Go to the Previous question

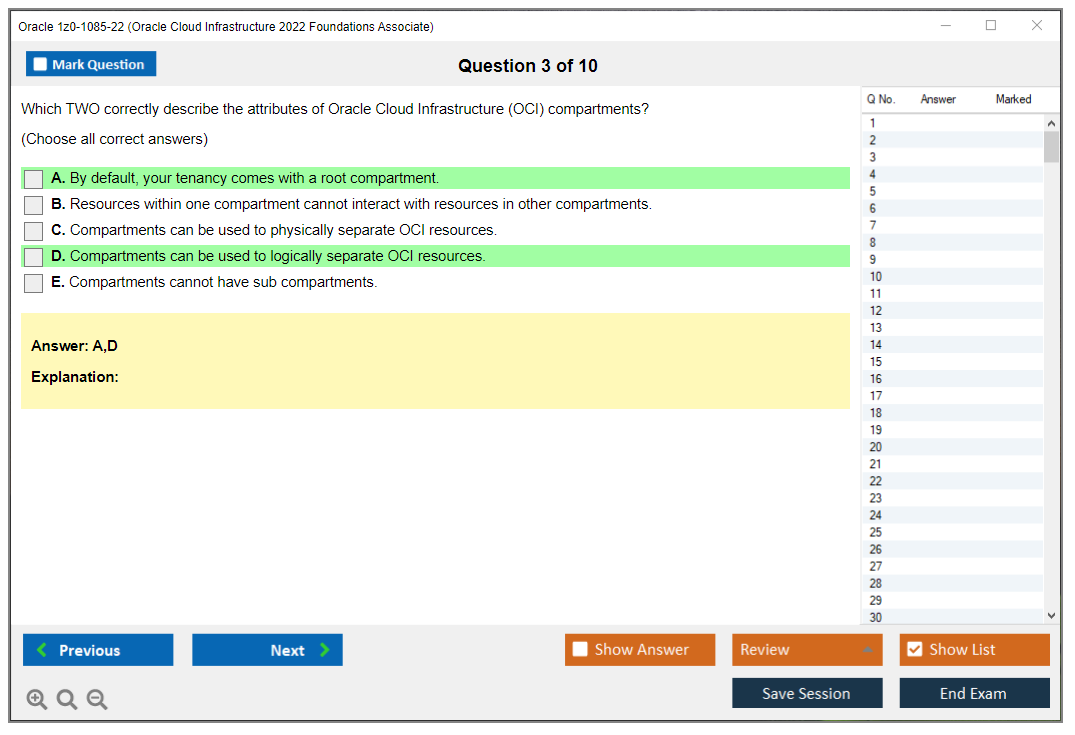(97, 649)
